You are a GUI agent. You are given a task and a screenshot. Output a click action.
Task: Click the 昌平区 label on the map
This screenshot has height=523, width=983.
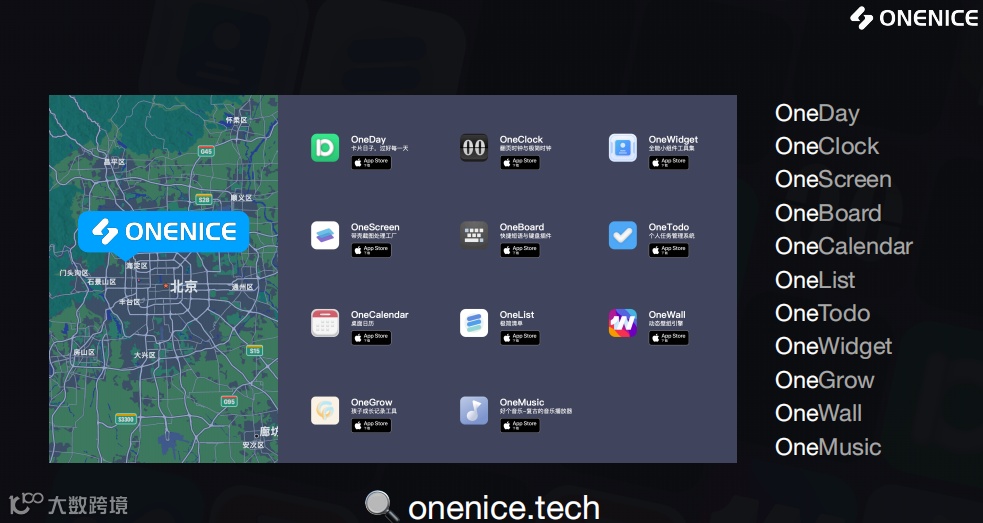pos(114,162)
